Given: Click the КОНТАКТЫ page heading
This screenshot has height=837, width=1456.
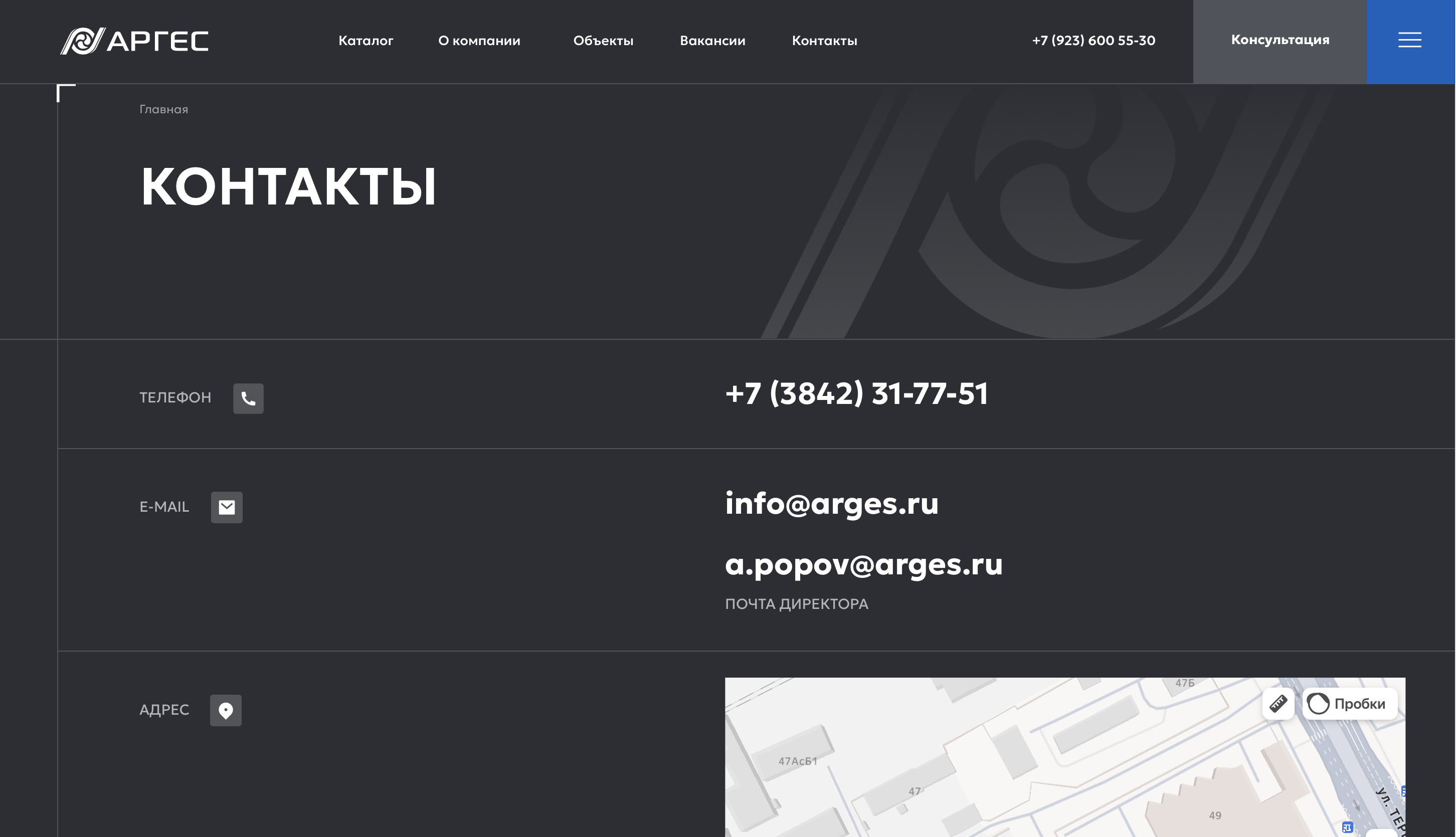Looking at the screenshot, I should [x=289, y=186].
